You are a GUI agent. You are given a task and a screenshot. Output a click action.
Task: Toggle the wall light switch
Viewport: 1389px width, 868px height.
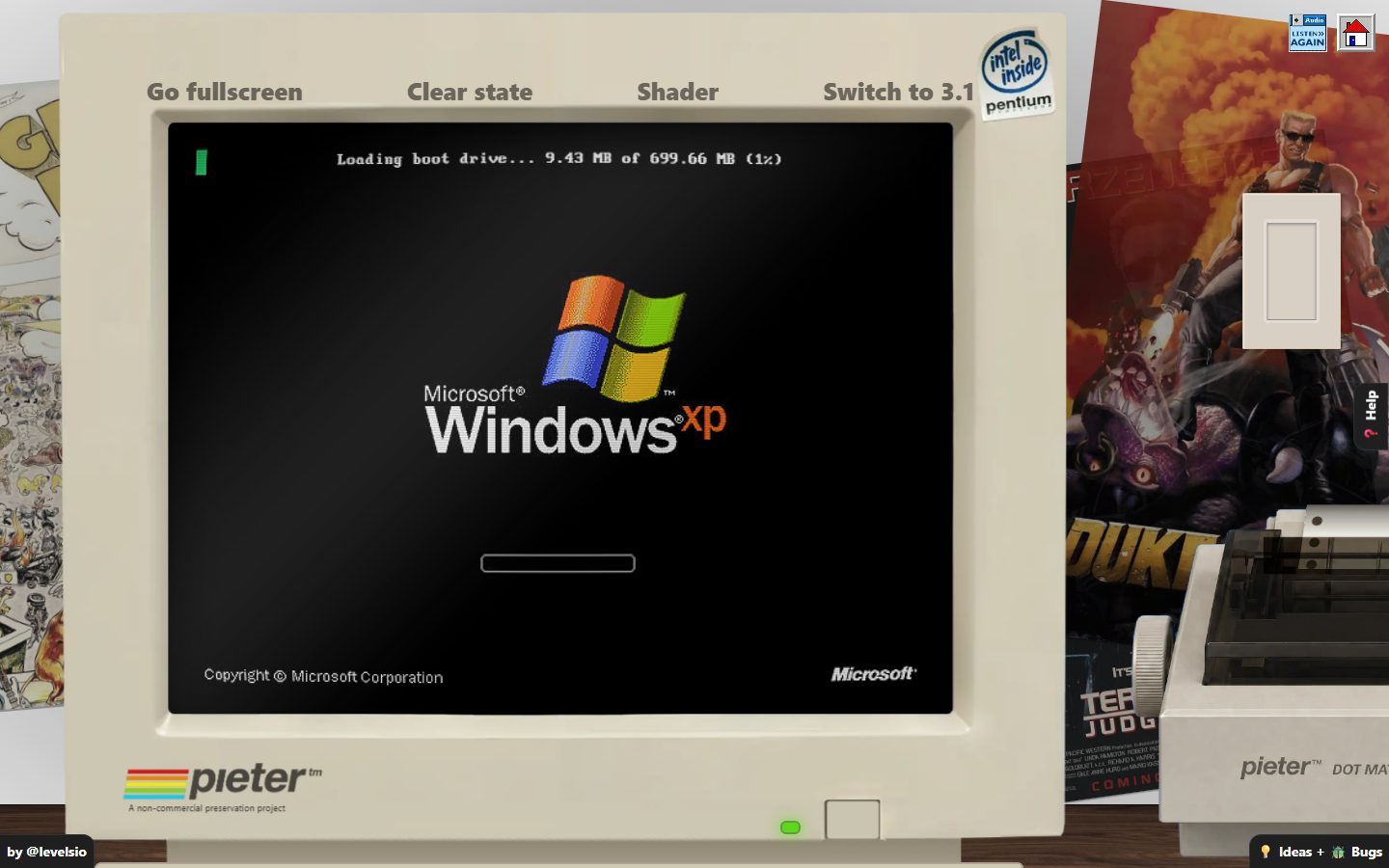click(1291, 271)
